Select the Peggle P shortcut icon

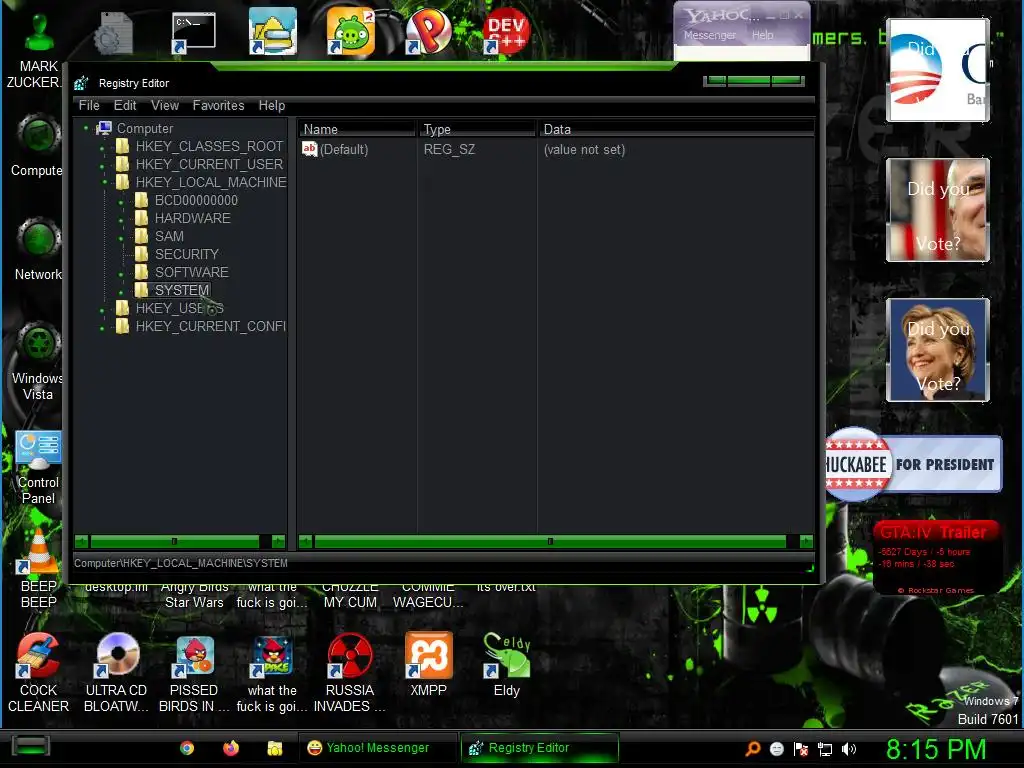(428, 31)
